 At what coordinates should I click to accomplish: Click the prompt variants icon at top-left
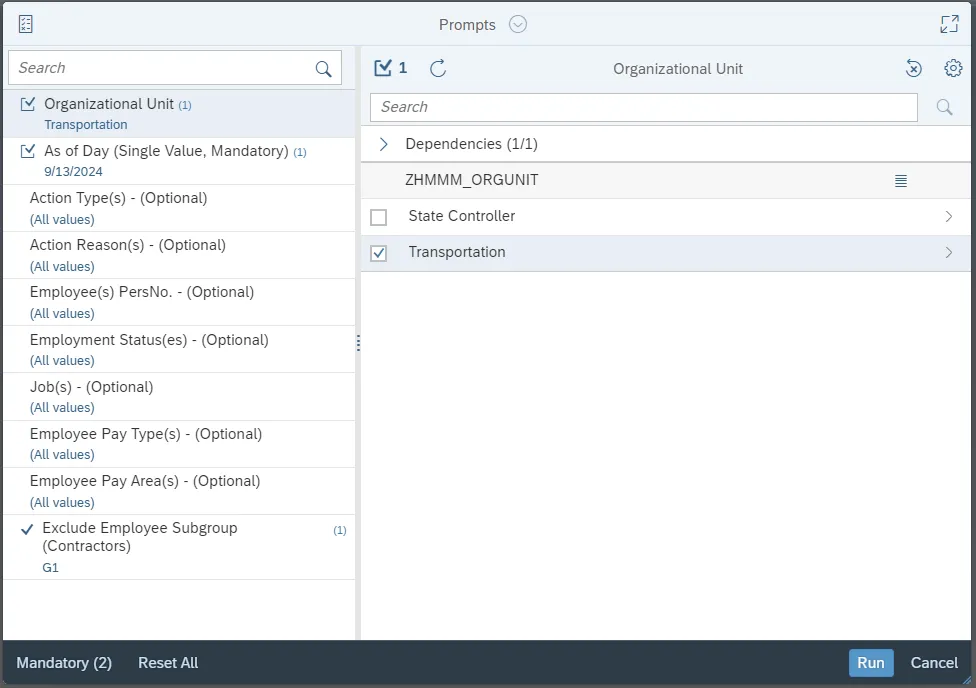[x=26, y=24]
